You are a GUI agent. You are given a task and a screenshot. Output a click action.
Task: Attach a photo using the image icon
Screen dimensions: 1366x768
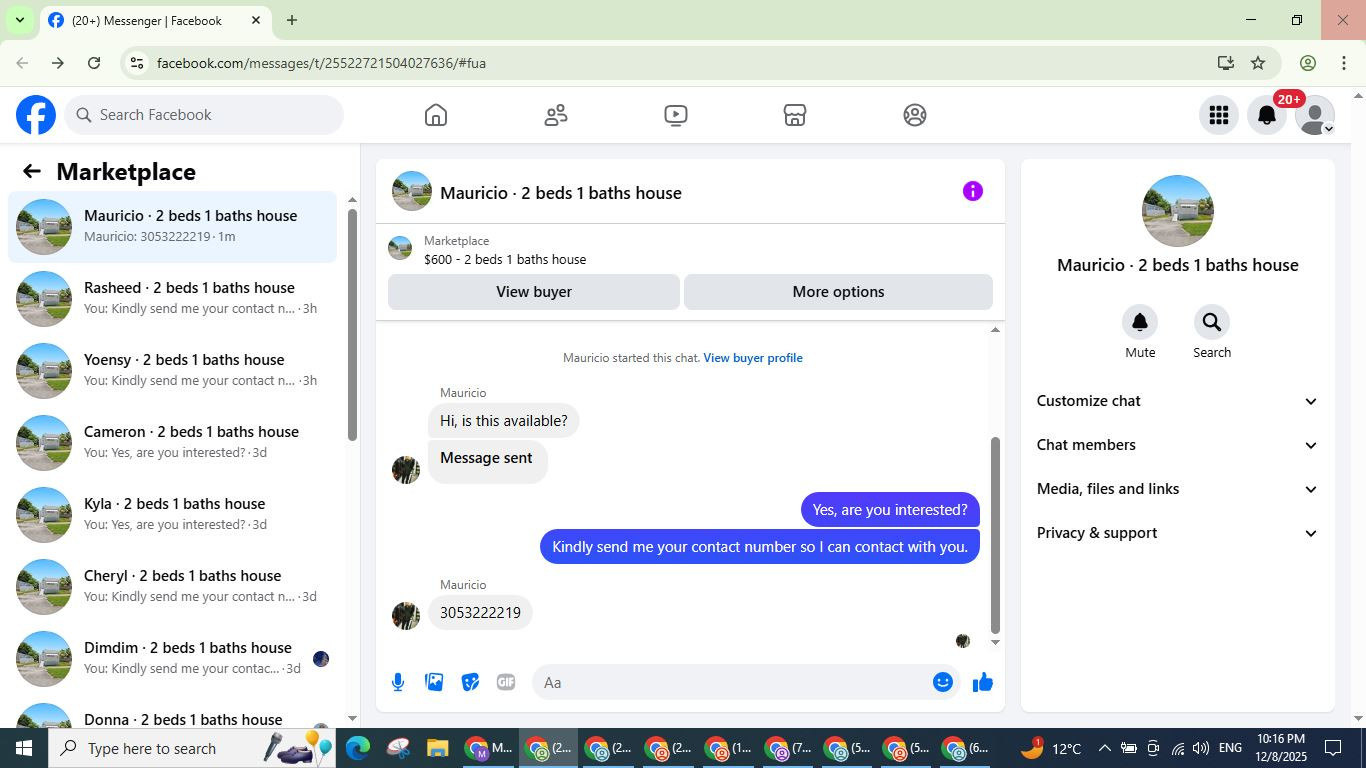(434, 682)
